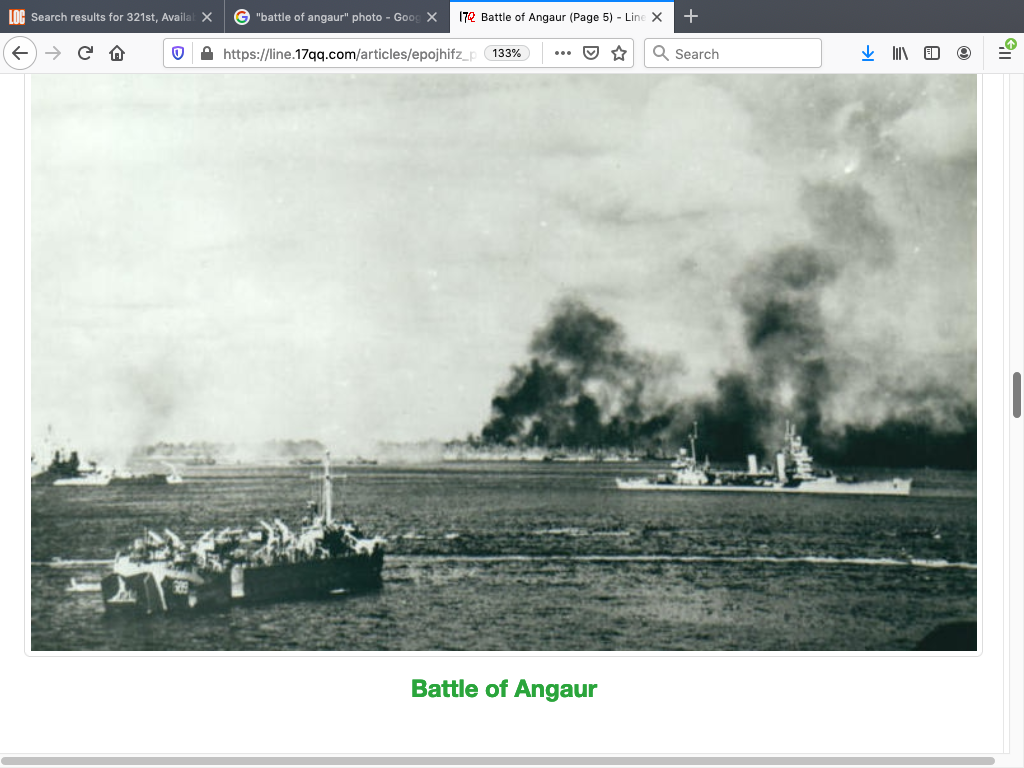
Task: Close the Battle of Angaur tab
Action: pos(657,17)
